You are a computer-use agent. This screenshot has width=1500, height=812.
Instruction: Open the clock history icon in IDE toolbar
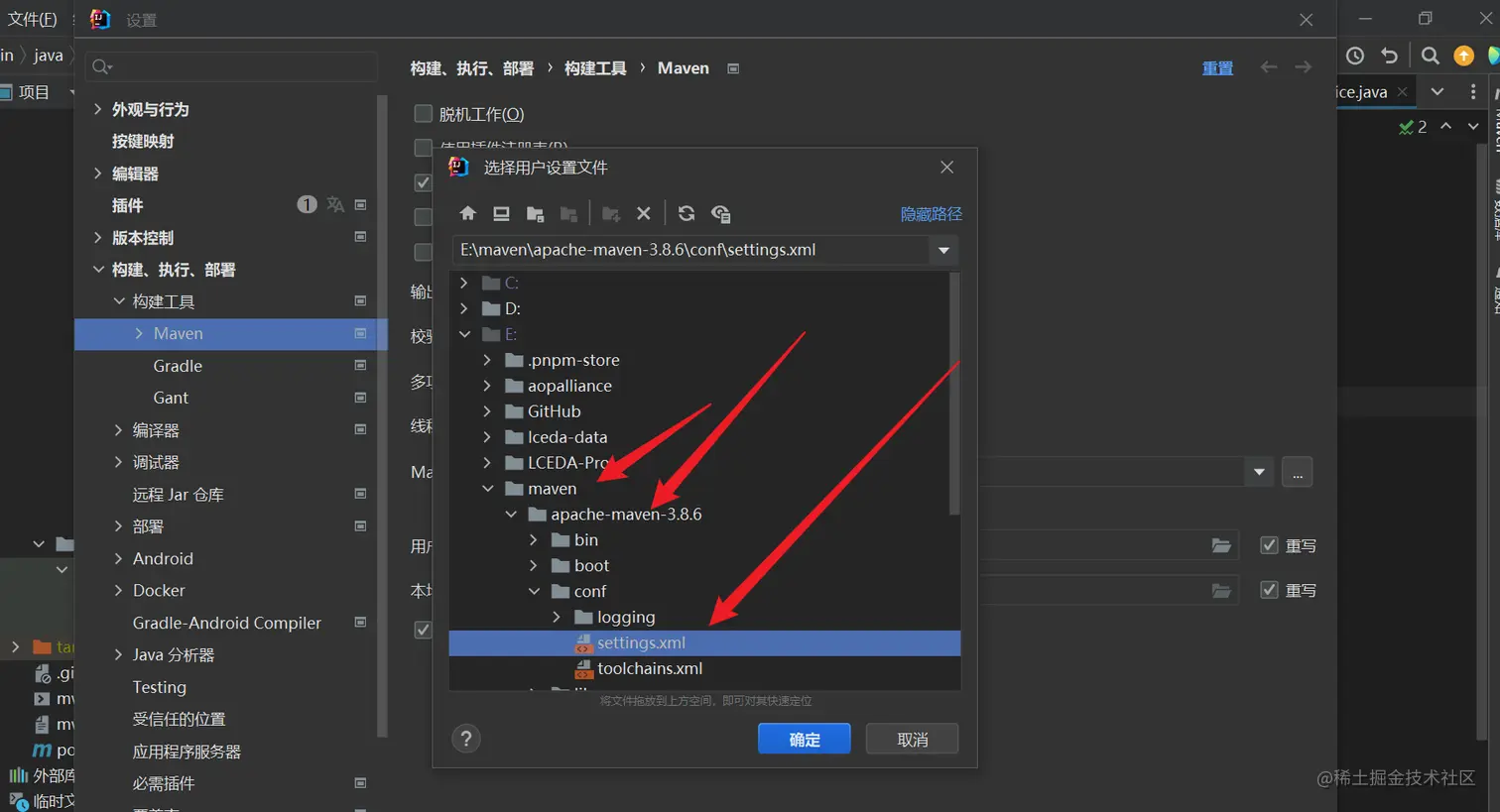pos(1355,56)
